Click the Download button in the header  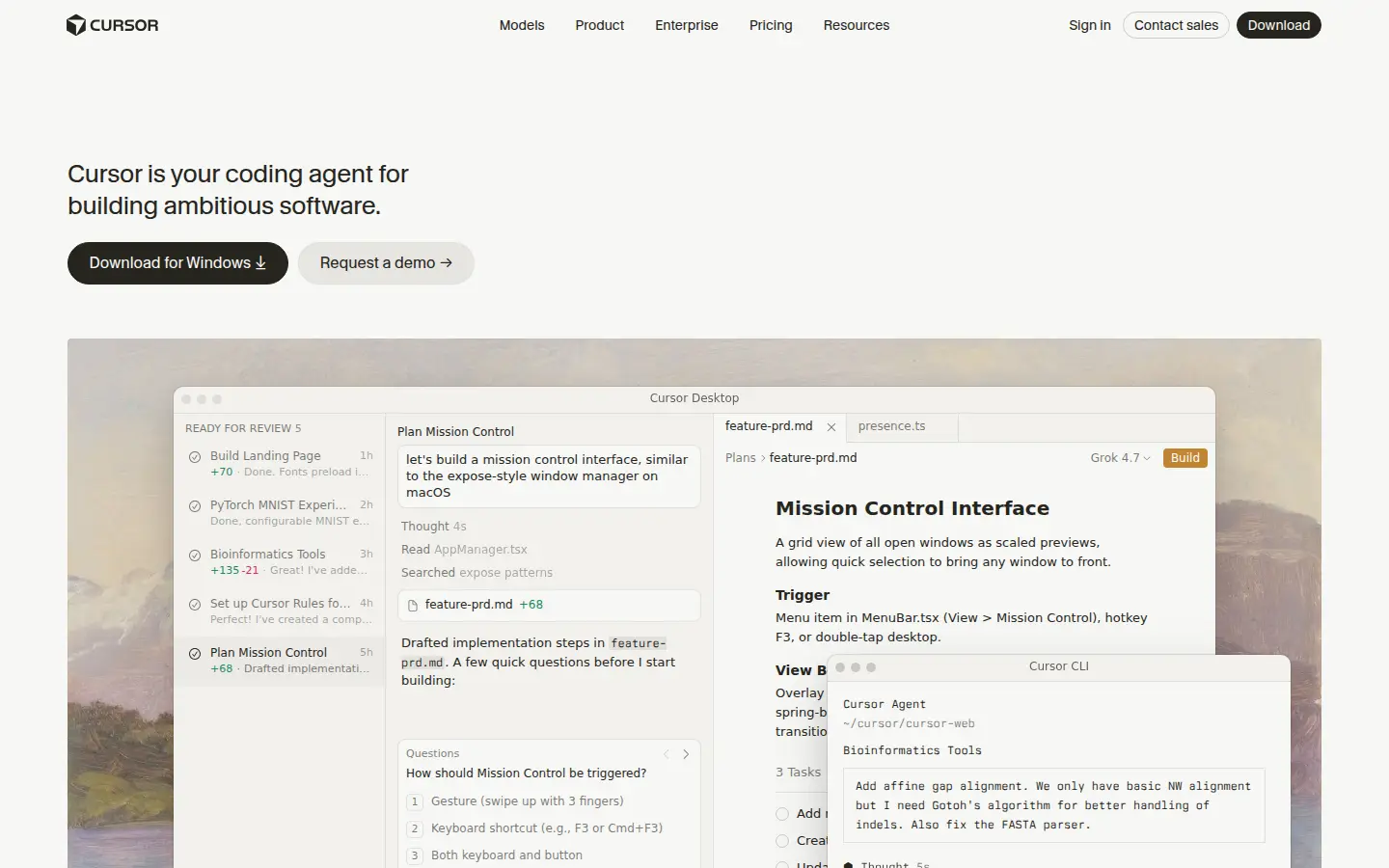click(1279, 25)
